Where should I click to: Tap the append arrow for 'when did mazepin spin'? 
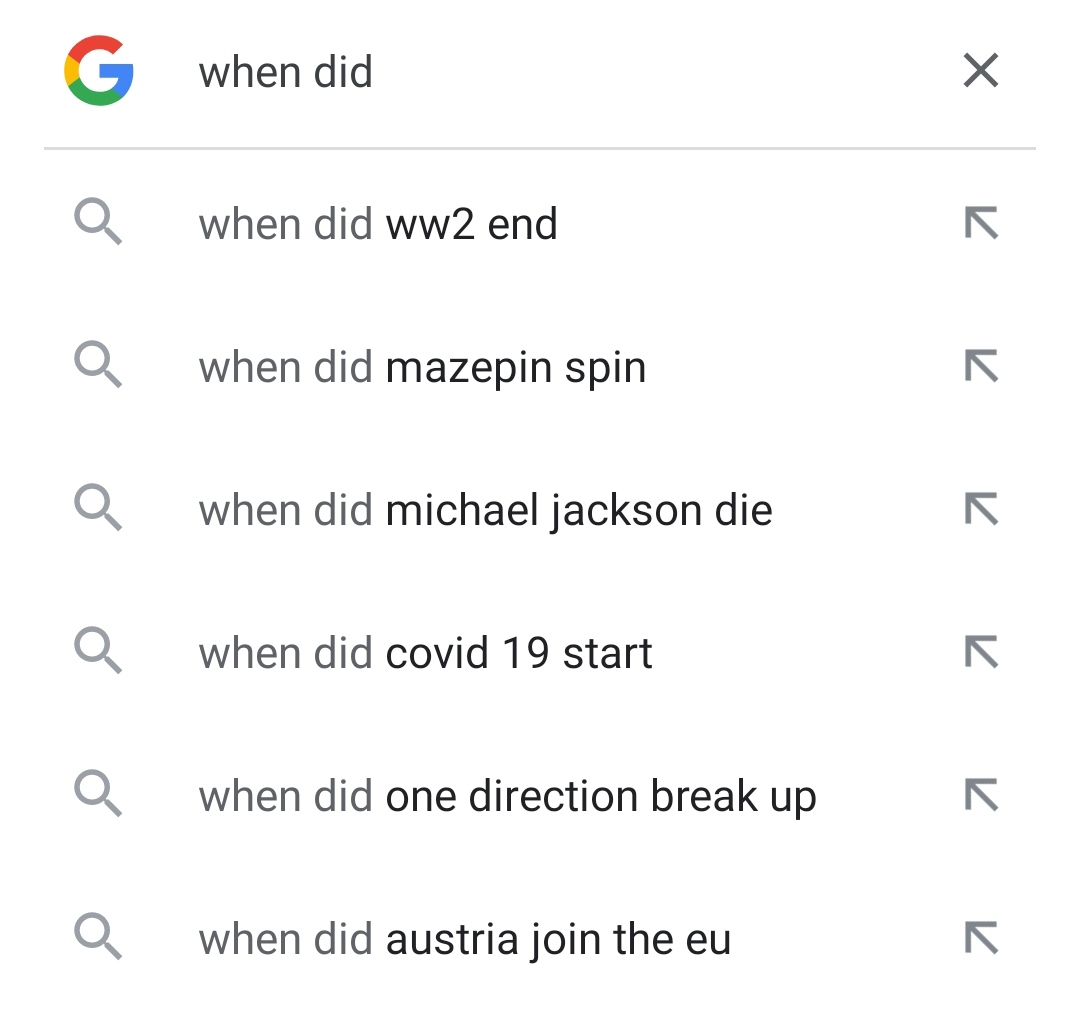click(982, 366)
